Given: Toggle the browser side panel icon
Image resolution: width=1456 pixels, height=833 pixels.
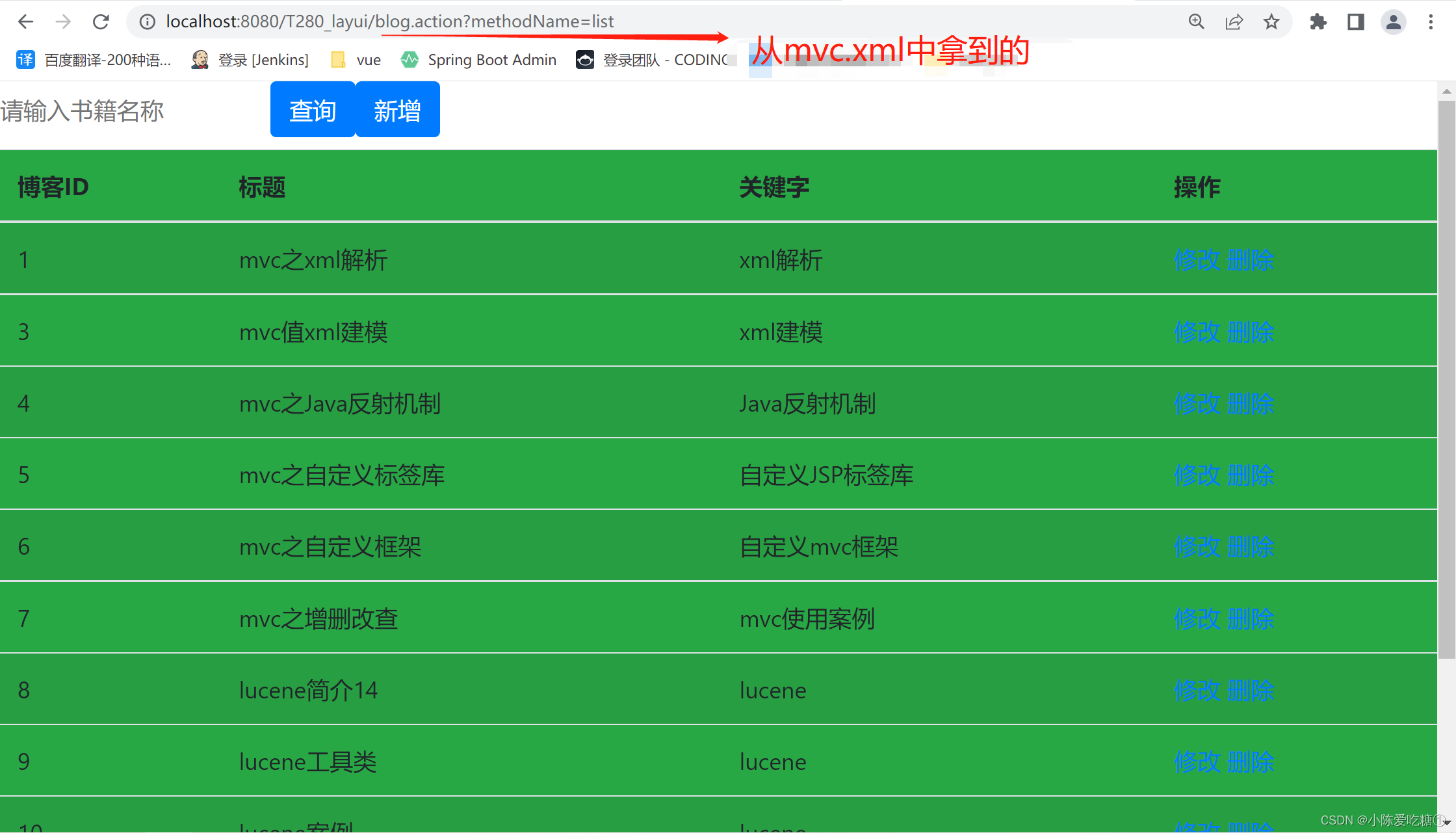Looking at the screenshot, I should click(1355, 21).
